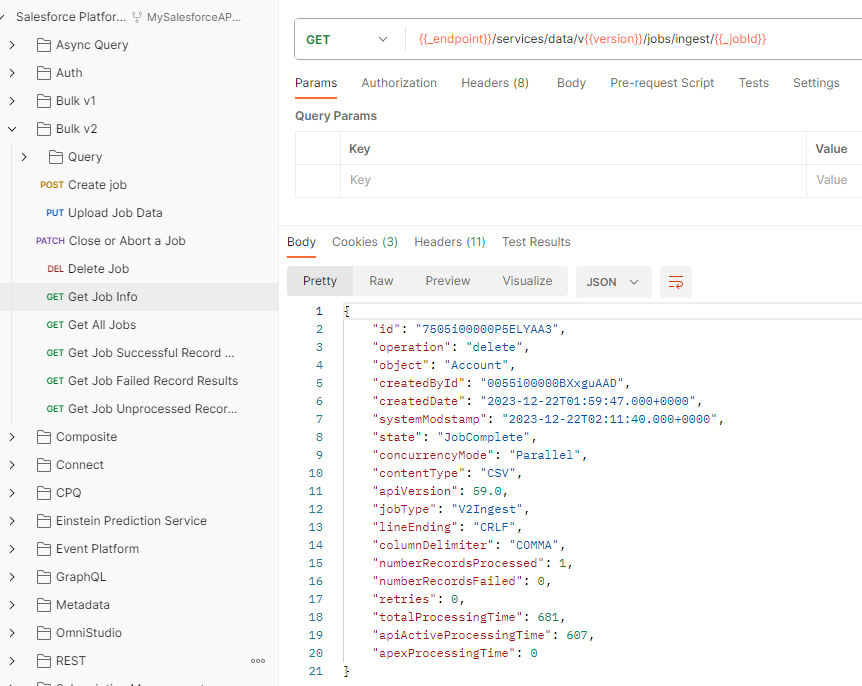Viewport: 862px width, 686px height.
Task: Open GET Get Job Unprocessed Records request
Action: click(139, 410)
